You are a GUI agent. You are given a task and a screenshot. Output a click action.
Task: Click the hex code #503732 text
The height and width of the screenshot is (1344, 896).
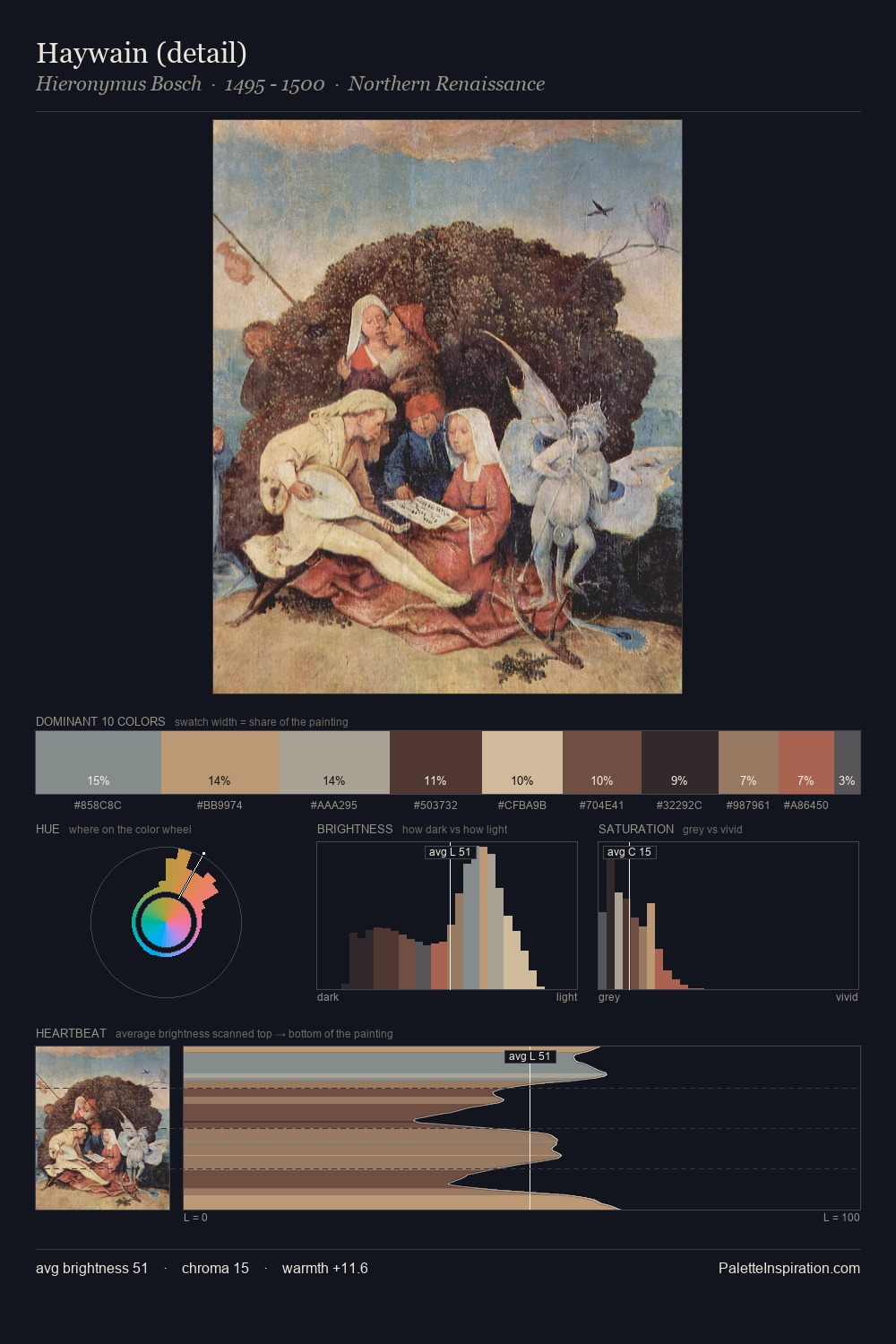click(435, 806)
